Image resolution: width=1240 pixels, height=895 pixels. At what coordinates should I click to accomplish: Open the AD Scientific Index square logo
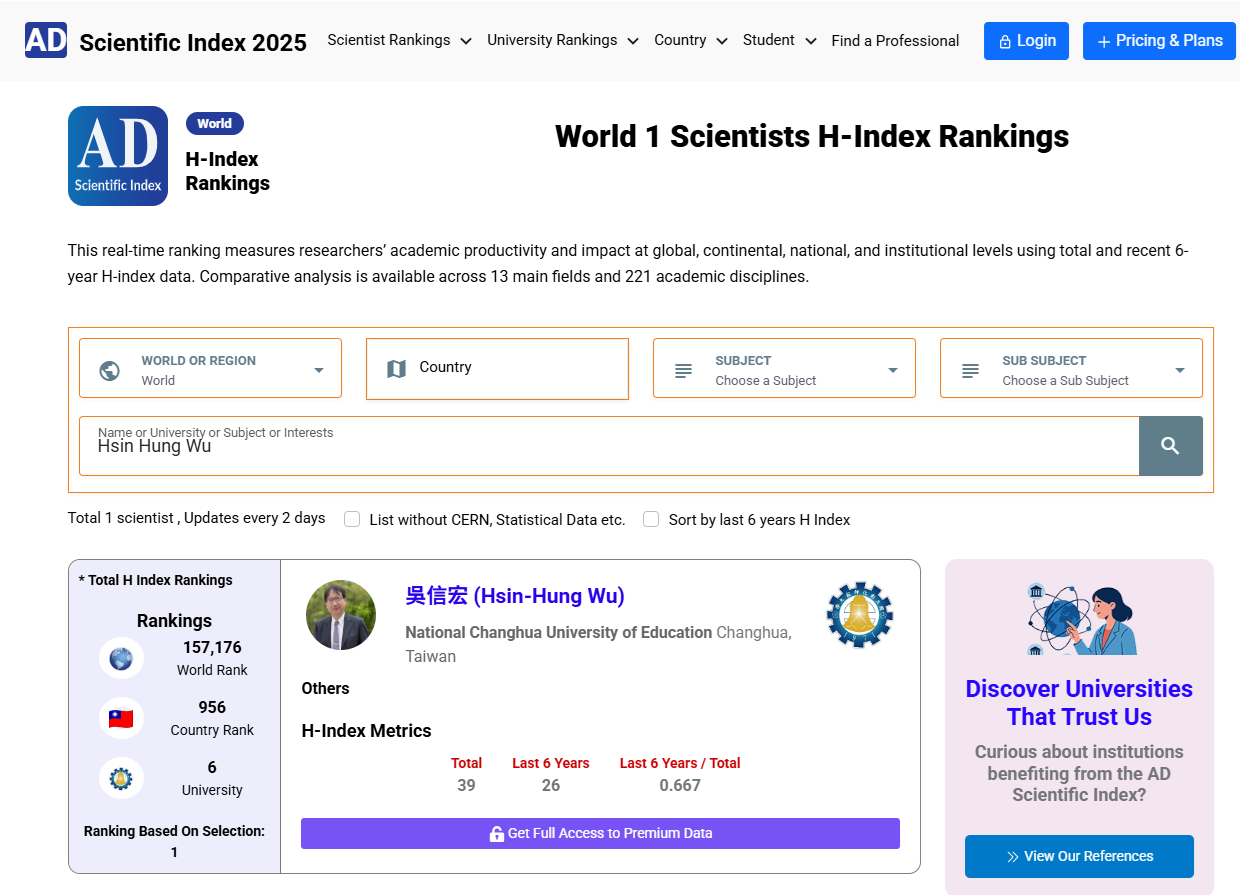[118, 156]
